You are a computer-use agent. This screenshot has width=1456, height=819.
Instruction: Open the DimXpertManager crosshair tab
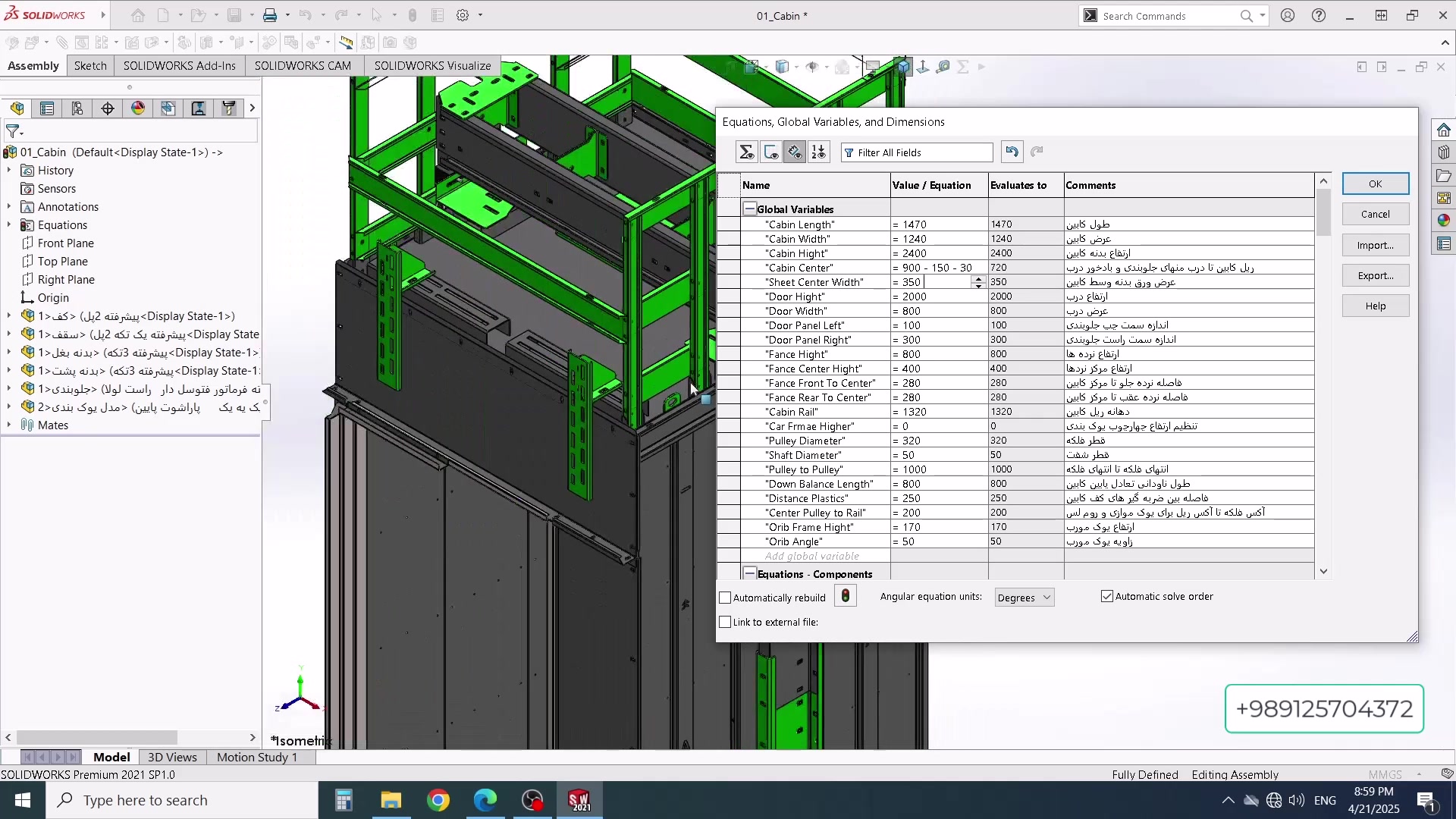click(108, 108)
